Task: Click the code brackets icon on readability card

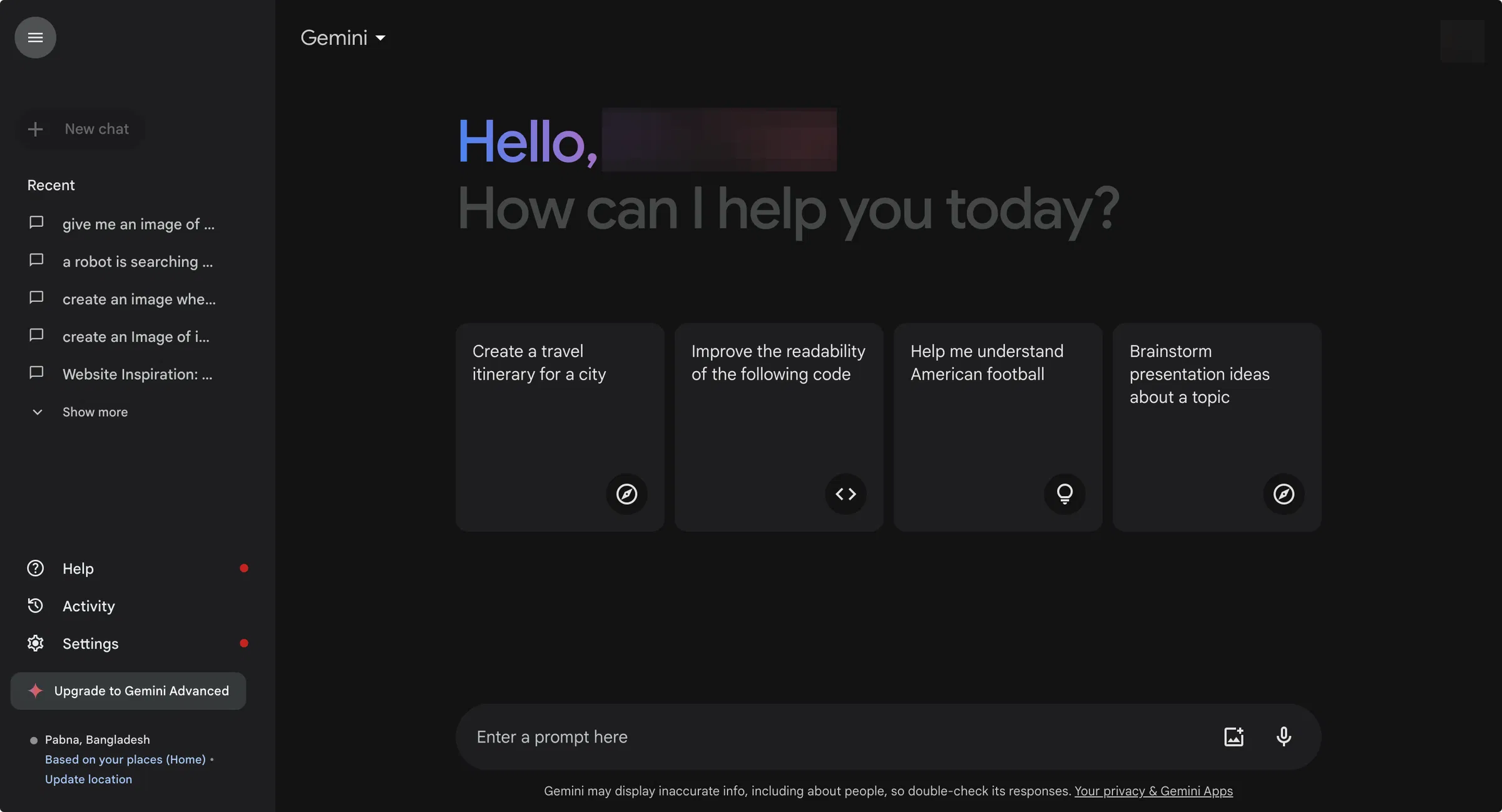Action: (x=846, y=494)
